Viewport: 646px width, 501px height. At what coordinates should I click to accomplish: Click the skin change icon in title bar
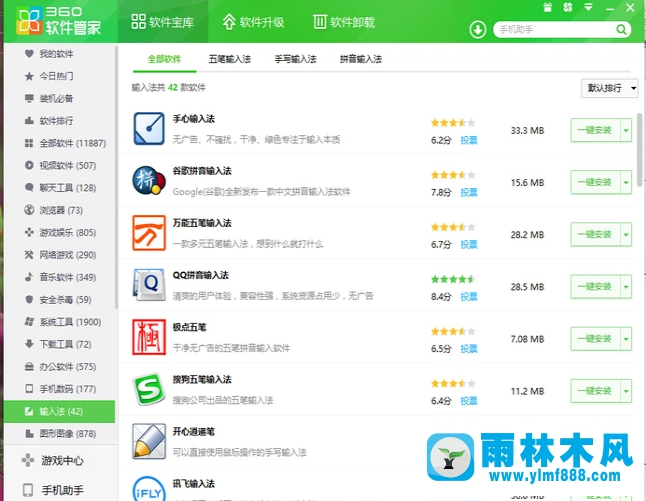(x=568, y=7)
